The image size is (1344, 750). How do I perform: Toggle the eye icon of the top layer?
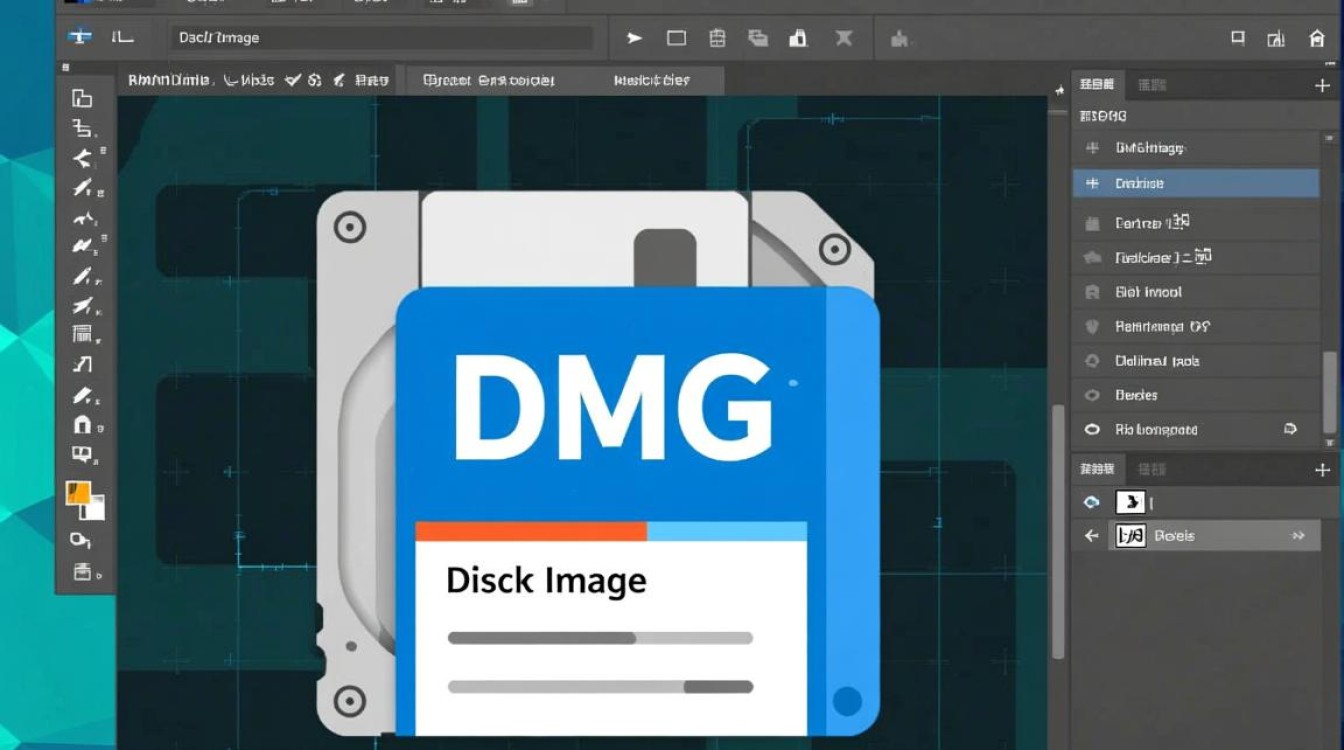(1091, 502)
